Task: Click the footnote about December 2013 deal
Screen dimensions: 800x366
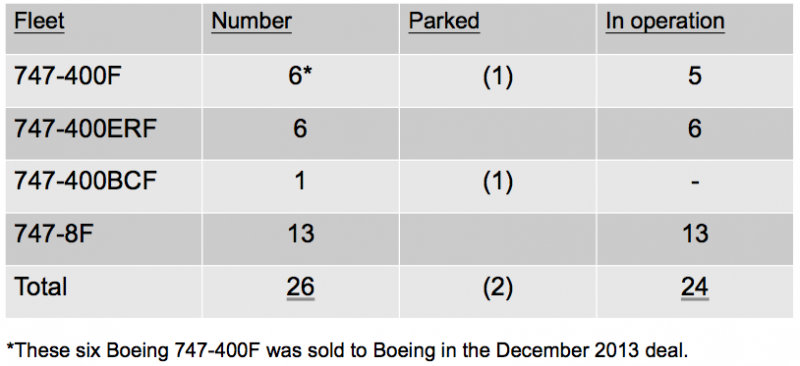Action: [x=347, y=350]
